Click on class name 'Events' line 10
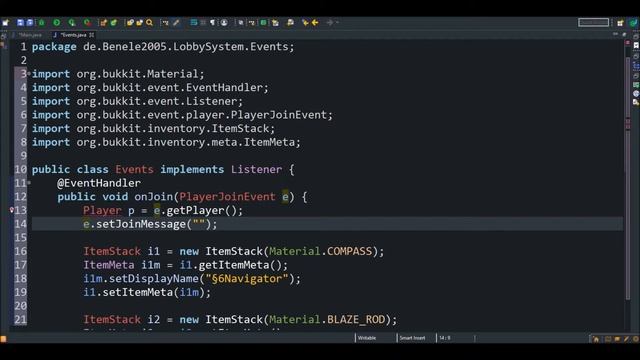Image resolution: width=640 pixels, height=360 pixels. point(134,169)
